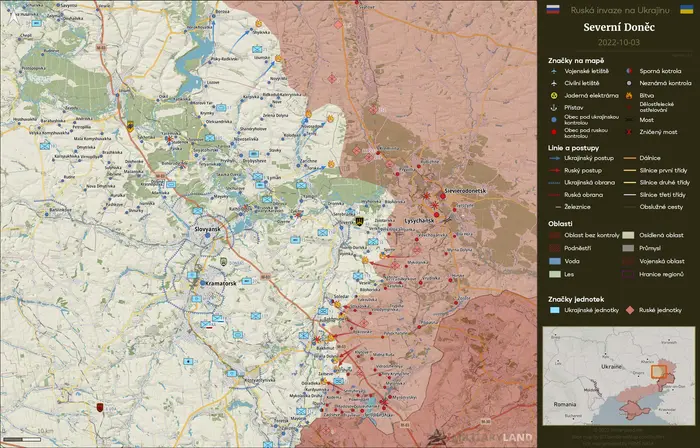Click the Ruské jednotky red diamond symbol

tap(629, 310)
